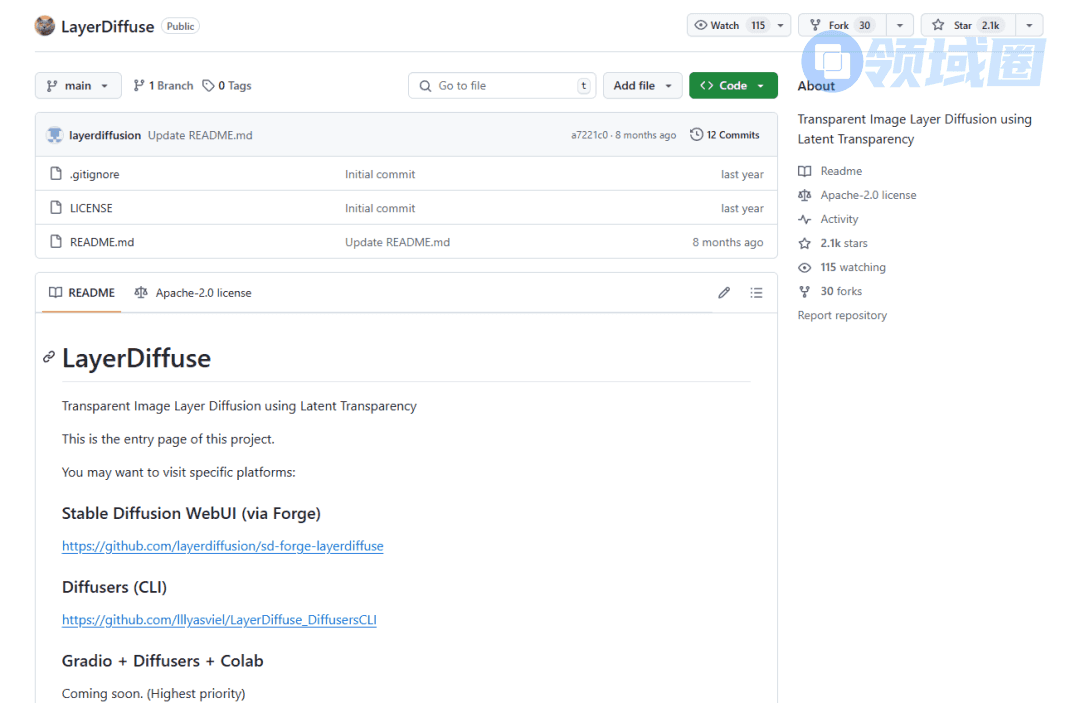Switch to the Apache-2.0 license tab
Viewport: 1080px width, 703px height.
[193, 293]
